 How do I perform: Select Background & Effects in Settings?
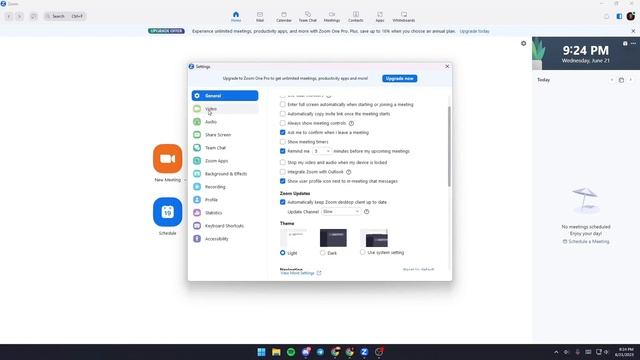[225, 174]
